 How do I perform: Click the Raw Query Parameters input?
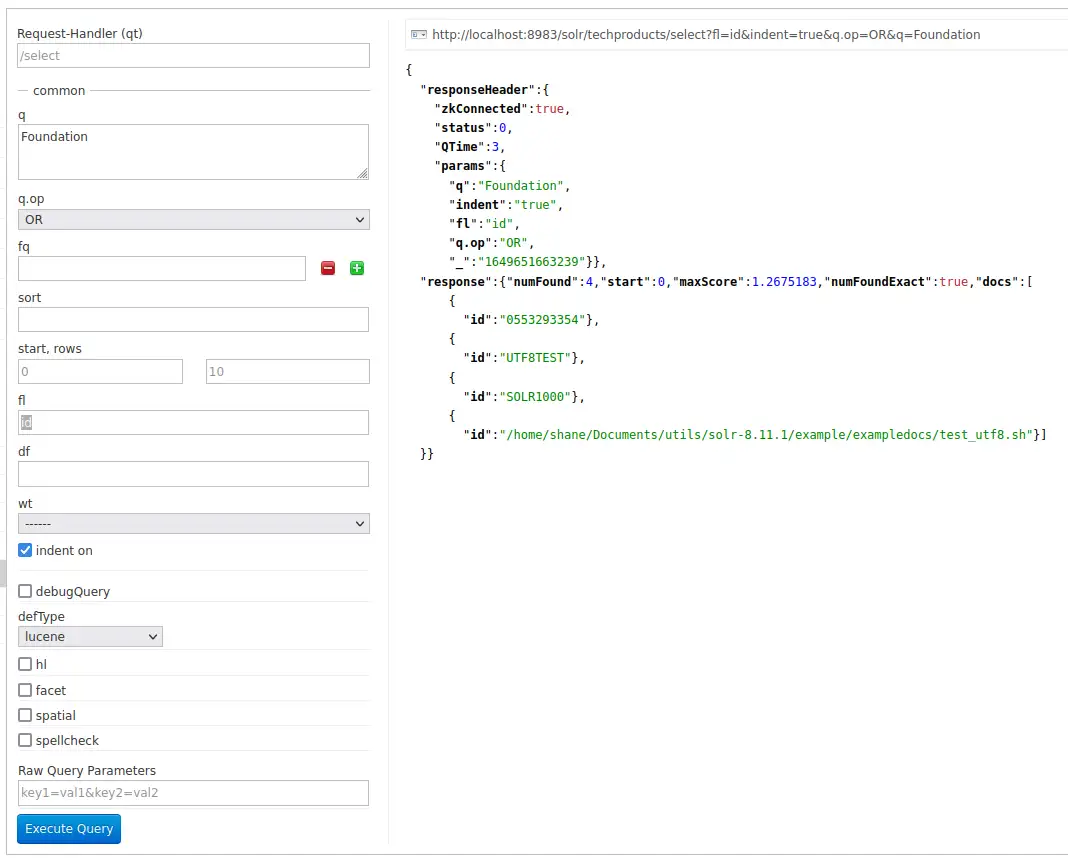(x=193, y=793)
